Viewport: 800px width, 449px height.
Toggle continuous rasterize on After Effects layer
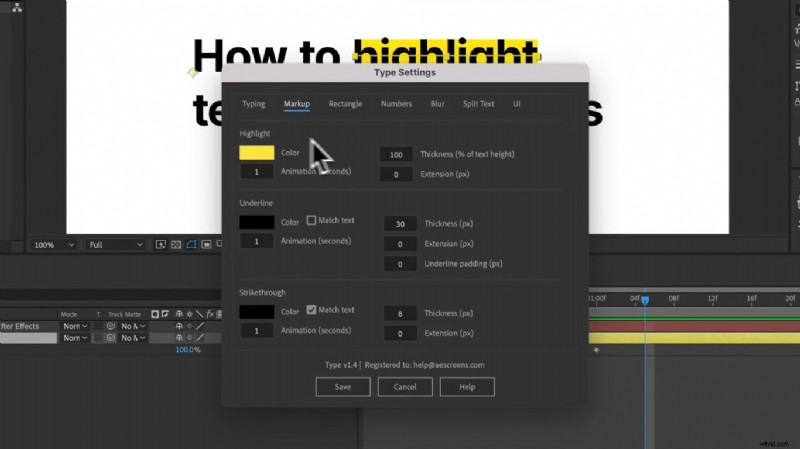[x=189, y=326]
